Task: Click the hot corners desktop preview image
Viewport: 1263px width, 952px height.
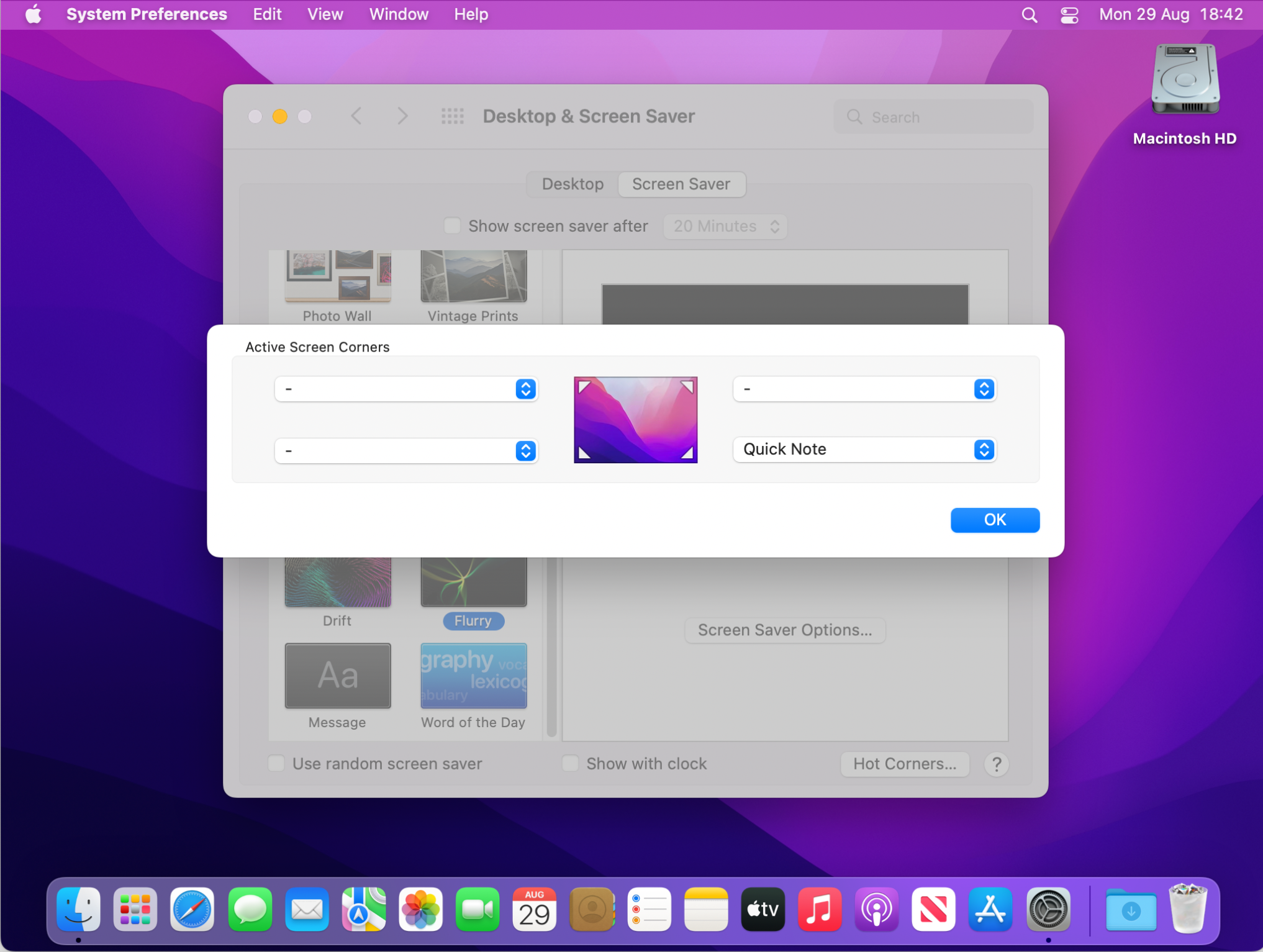Action: 635,420
